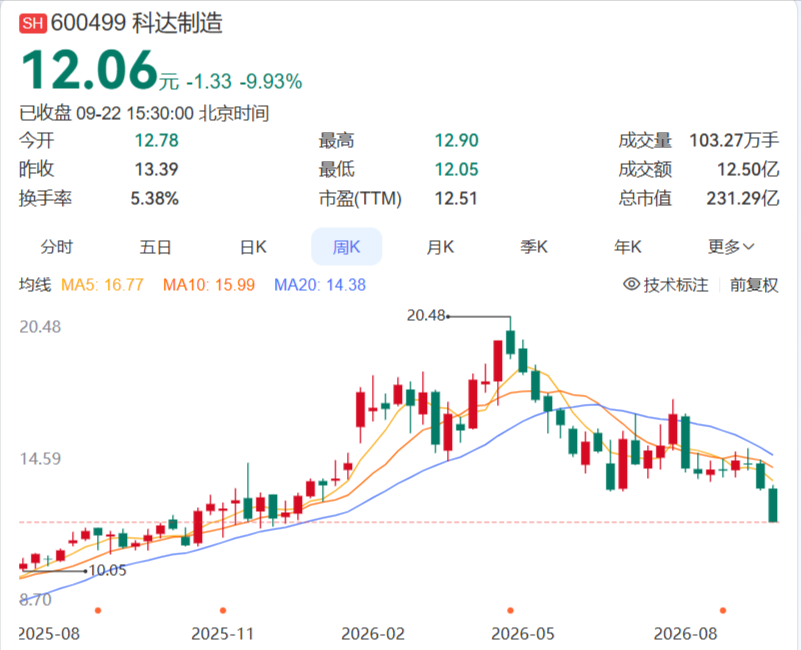Click the current price 12.06
The height and width of the screenshot is (650, 801).
pyautogui.click(x=89, y=71)
